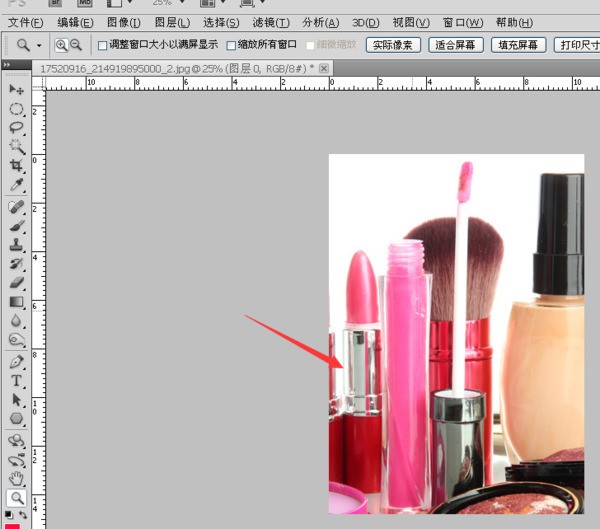Enable 调整窗口大小以满屏显示 checkbox
Image resolution: width=600 pixels, height=529 pixels.
[102, 45]
